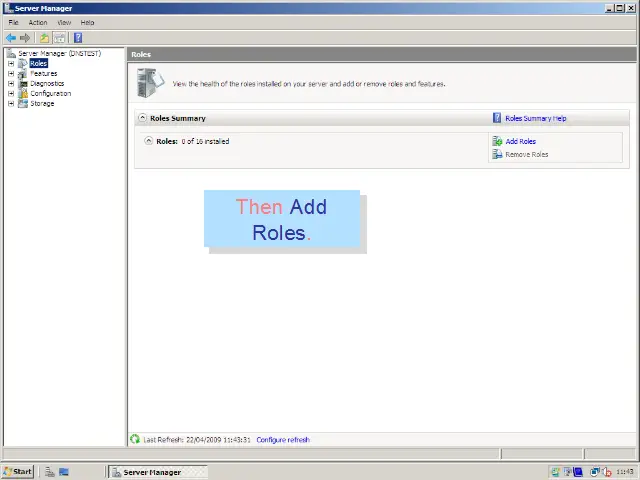Click the Up one level folder icon
Image resolution: width=640 pixels, height=480 pixels.
point(44,38)
